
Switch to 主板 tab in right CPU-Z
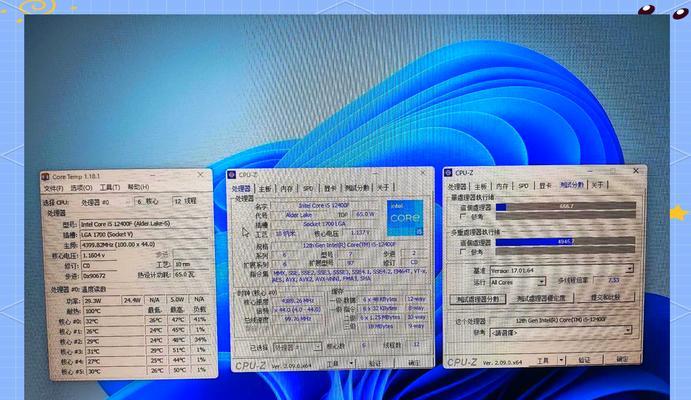point(480,186)
